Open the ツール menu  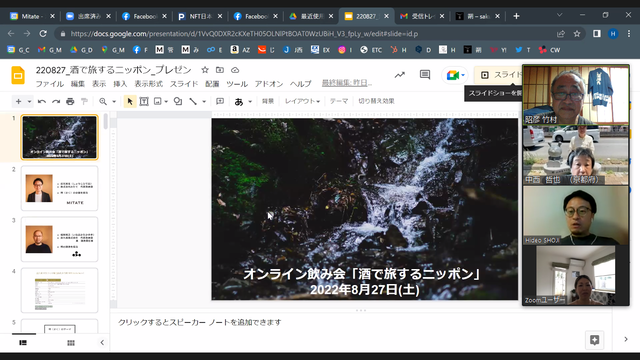click(237, 84)
